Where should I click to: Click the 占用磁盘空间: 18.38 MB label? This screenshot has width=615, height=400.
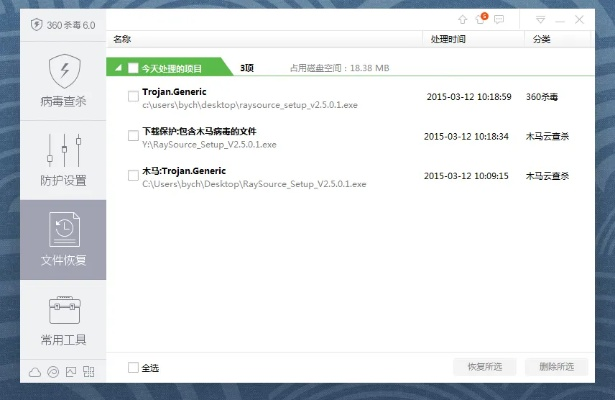pos(340,68)
